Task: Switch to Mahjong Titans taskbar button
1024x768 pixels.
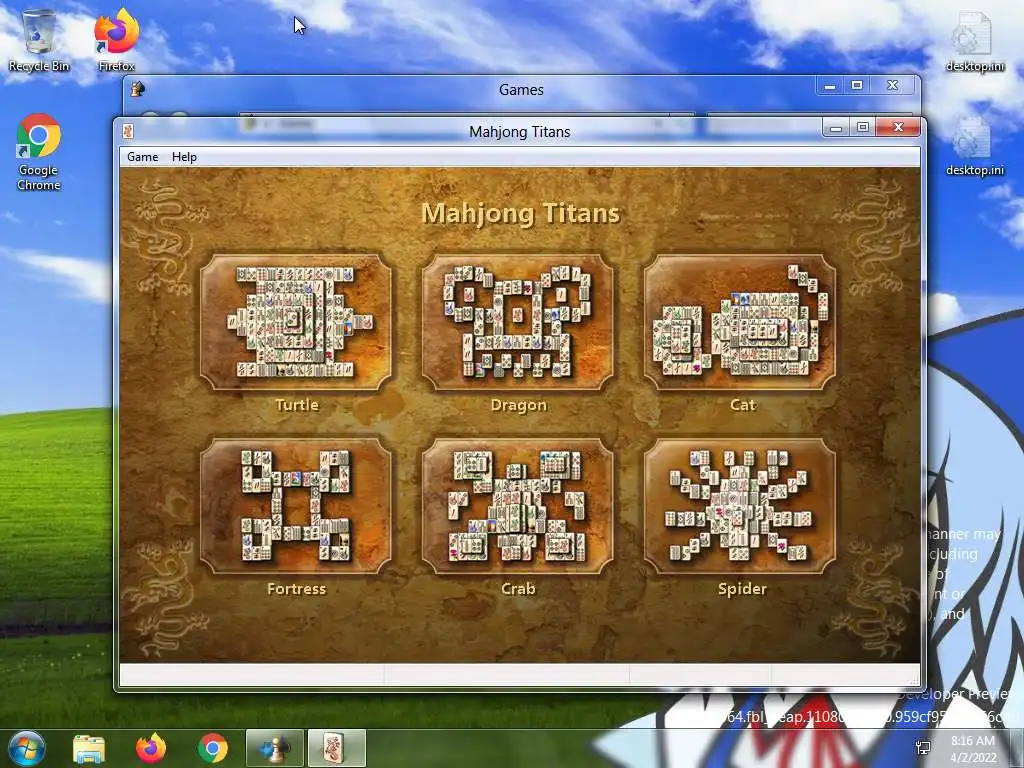Action: click(336, 749)
